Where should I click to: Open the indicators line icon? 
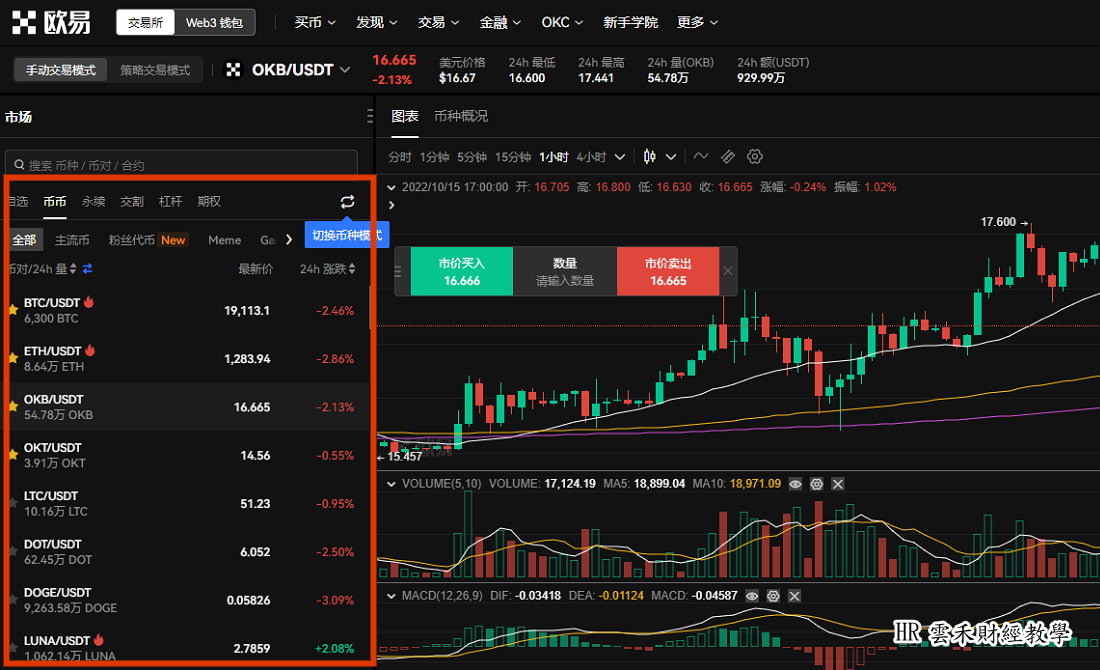[x=700, y=156]
